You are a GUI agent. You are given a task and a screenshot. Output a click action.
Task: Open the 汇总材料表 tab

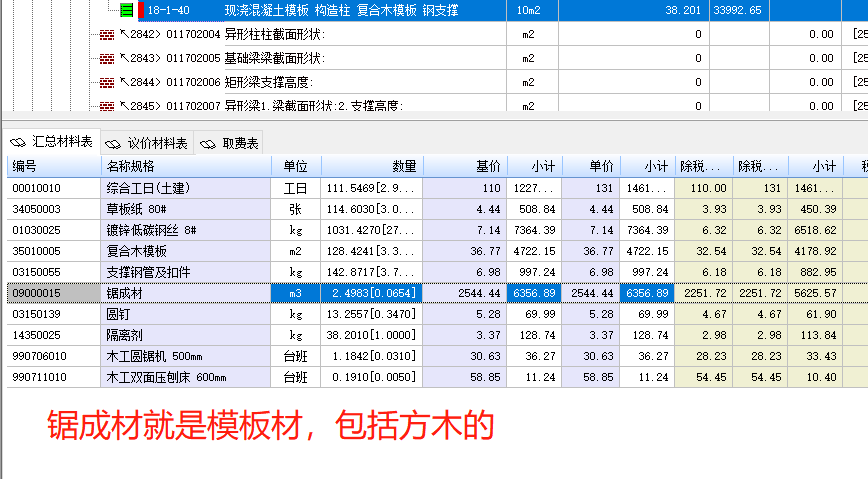(x=53, y=142)
